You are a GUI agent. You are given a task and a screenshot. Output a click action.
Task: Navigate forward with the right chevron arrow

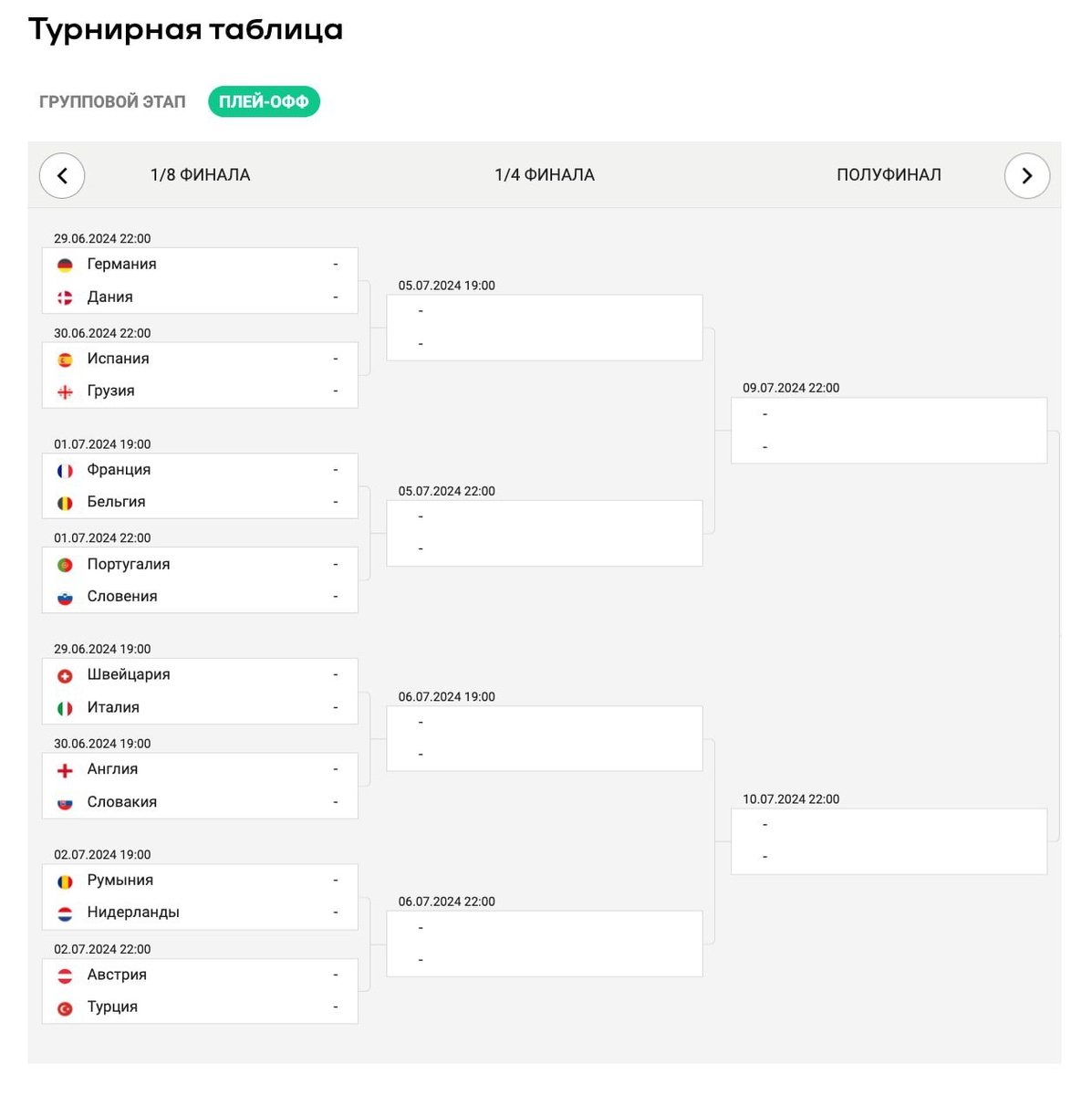point(1027,175)
